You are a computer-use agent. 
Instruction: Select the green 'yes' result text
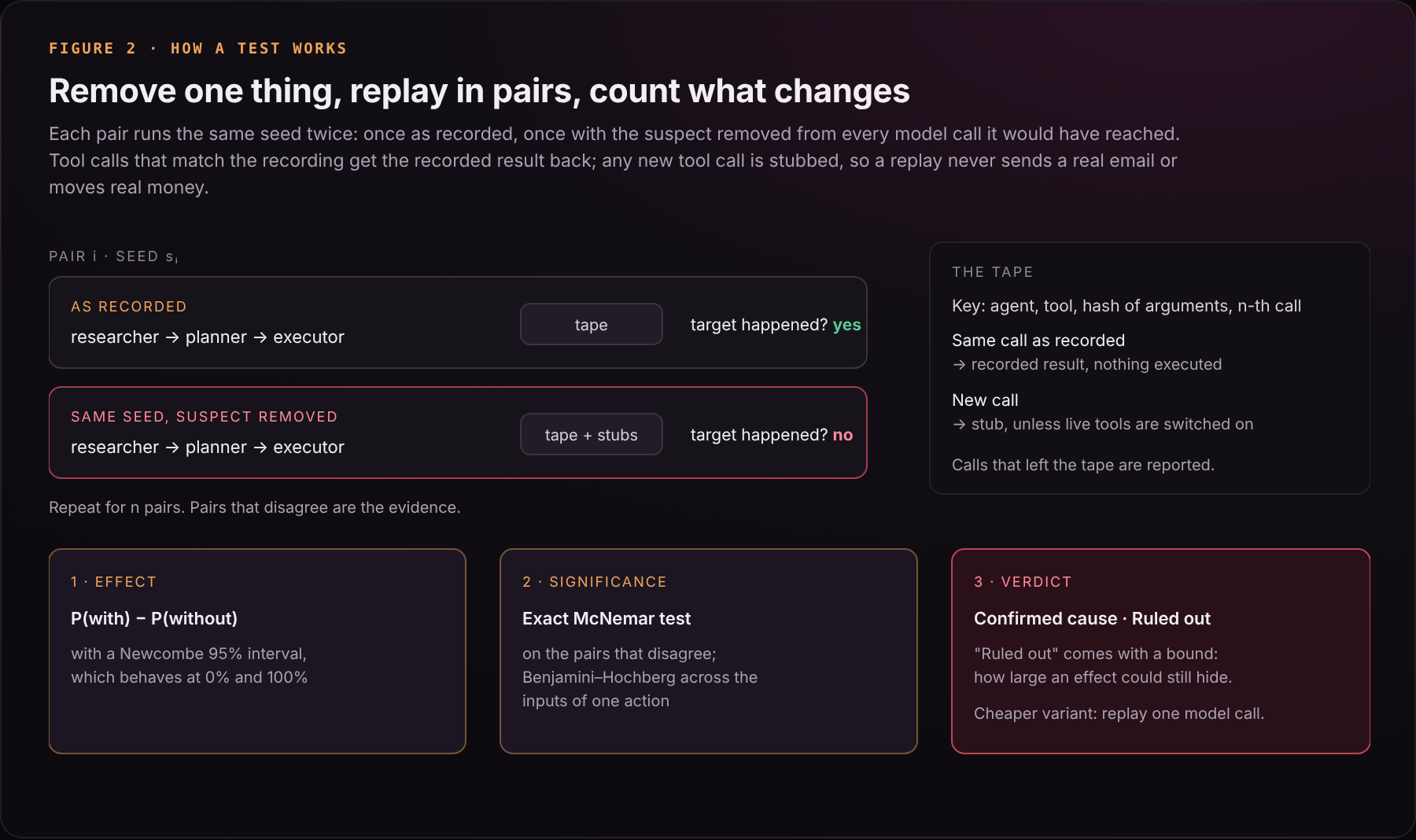tap(846, 325)
